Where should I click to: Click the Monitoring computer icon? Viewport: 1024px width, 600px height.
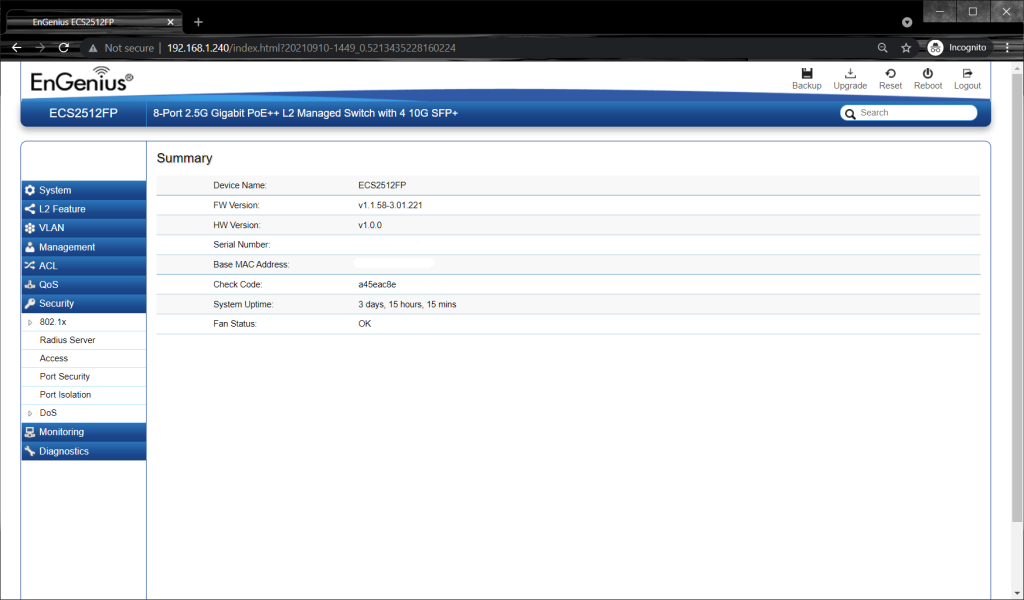[x=30, y=432]
